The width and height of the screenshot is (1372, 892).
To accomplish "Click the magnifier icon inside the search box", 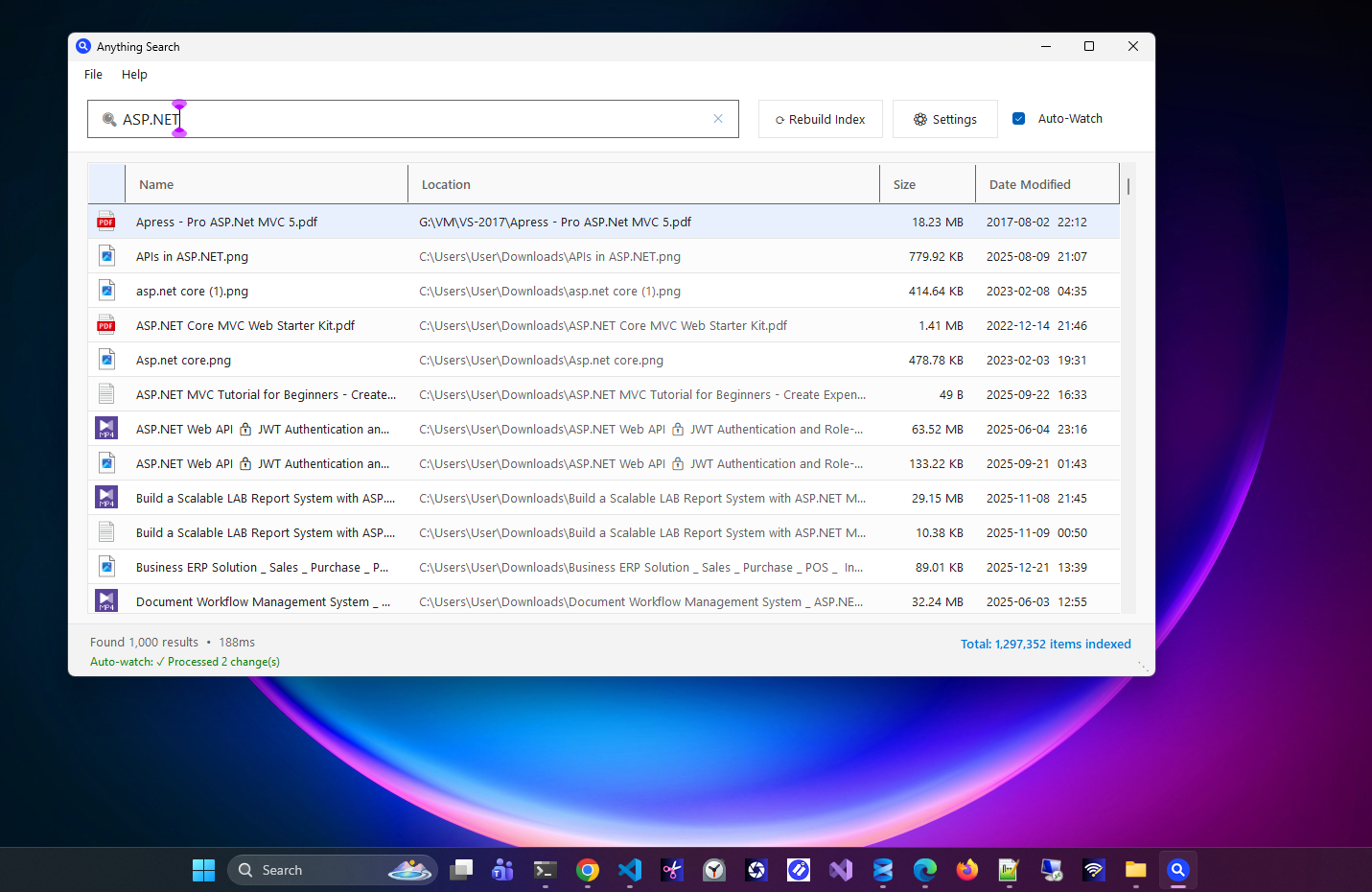I will point(108,119).
